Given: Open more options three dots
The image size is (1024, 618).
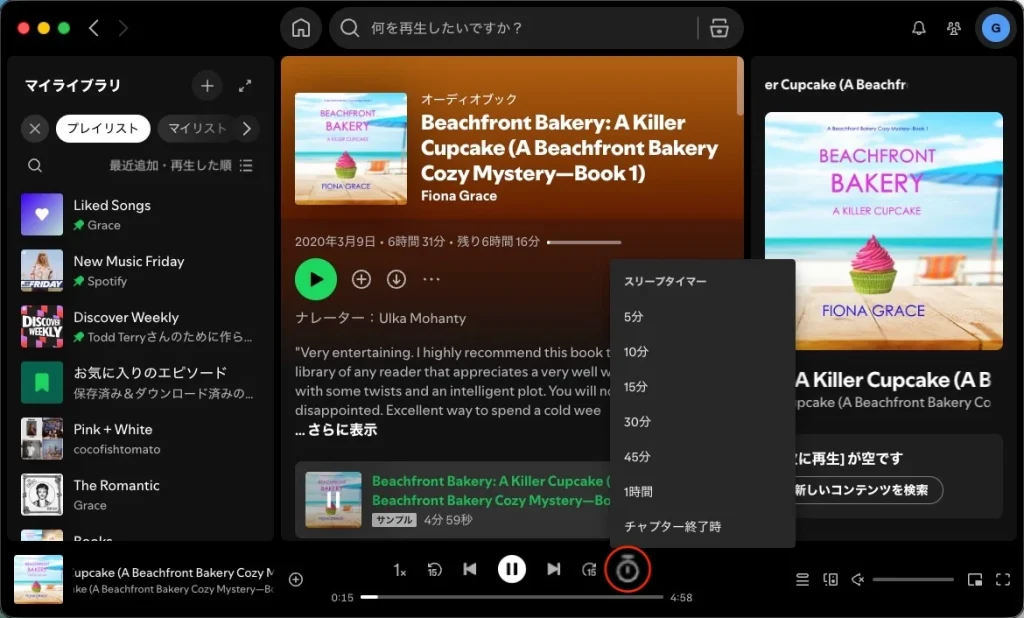Looking at the screenshot, I should (431, 280).
